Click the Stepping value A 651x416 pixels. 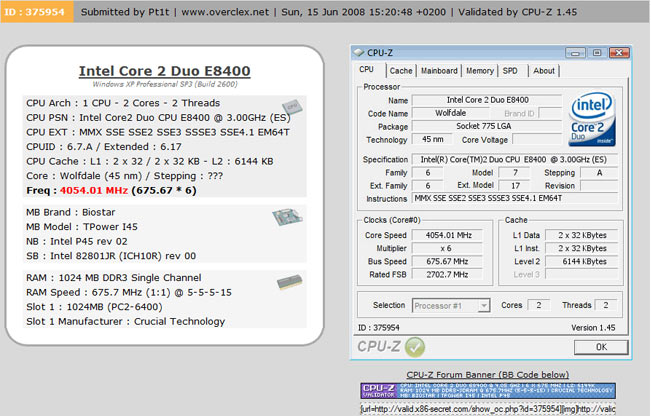(x=599, y=173)
